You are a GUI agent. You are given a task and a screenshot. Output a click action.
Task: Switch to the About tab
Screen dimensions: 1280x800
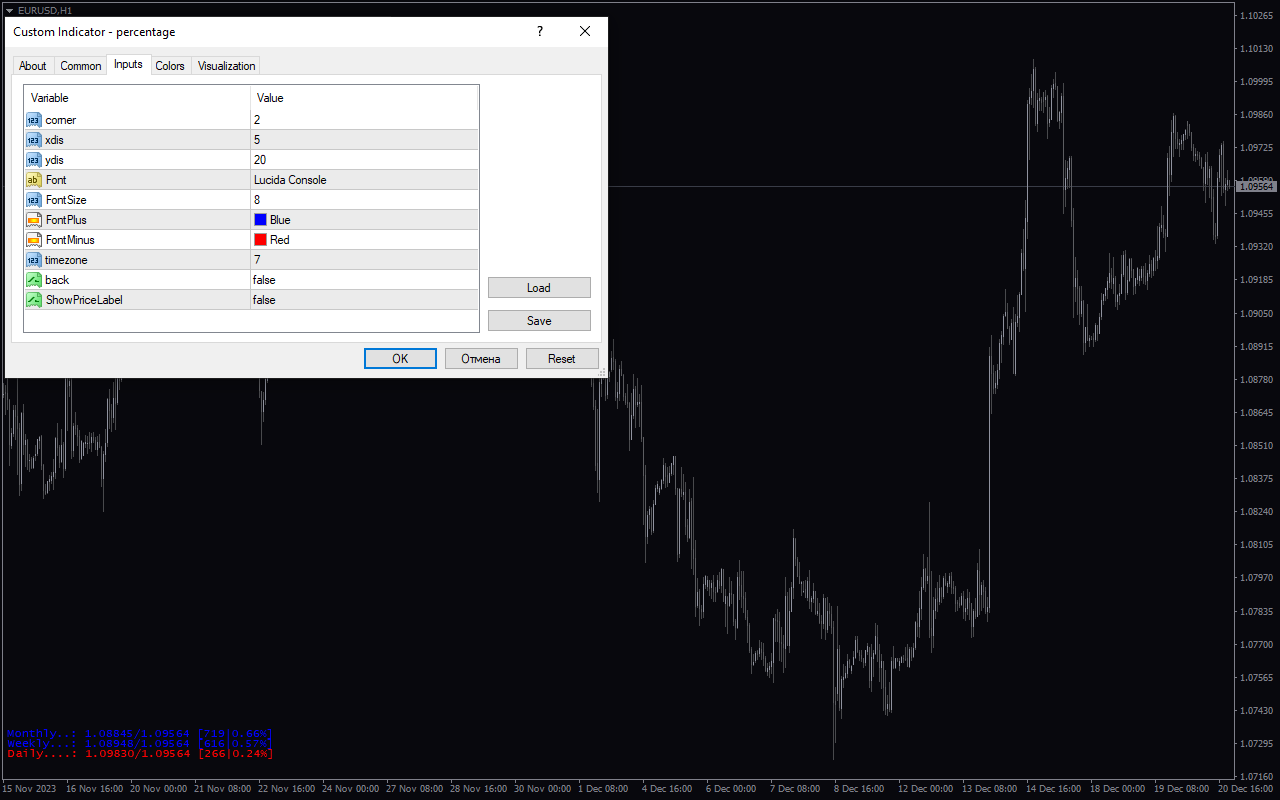(x=33, y=66)
